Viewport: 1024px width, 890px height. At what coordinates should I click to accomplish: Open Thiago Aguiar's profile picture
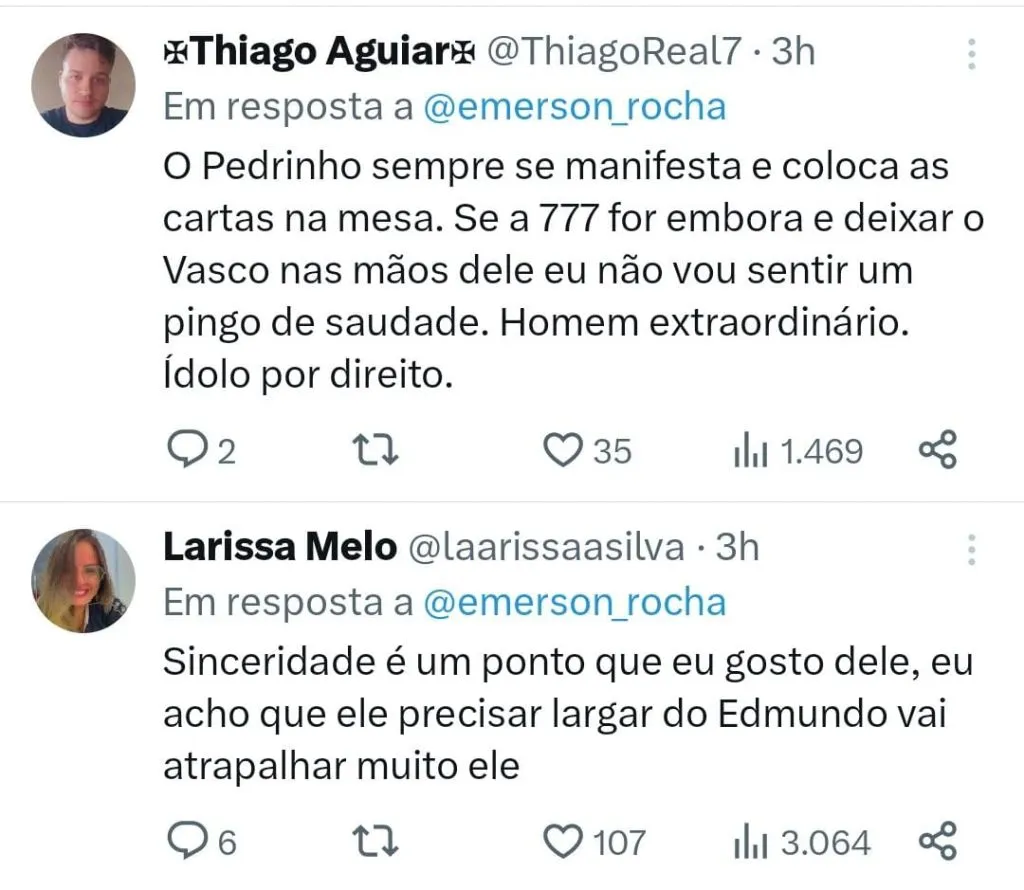coord(83,85)
